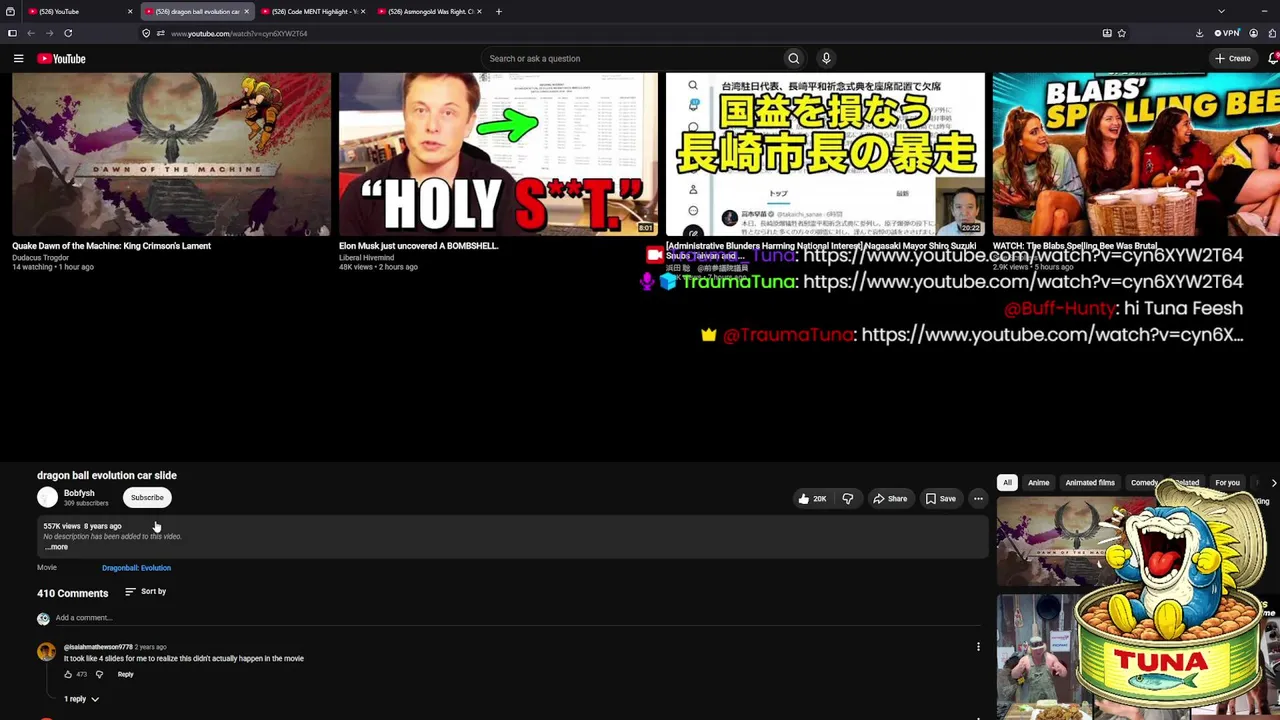This screenshot has height=720, width=1280.
Task: Reload the page in the browser
Action: [x=68, y=33]
